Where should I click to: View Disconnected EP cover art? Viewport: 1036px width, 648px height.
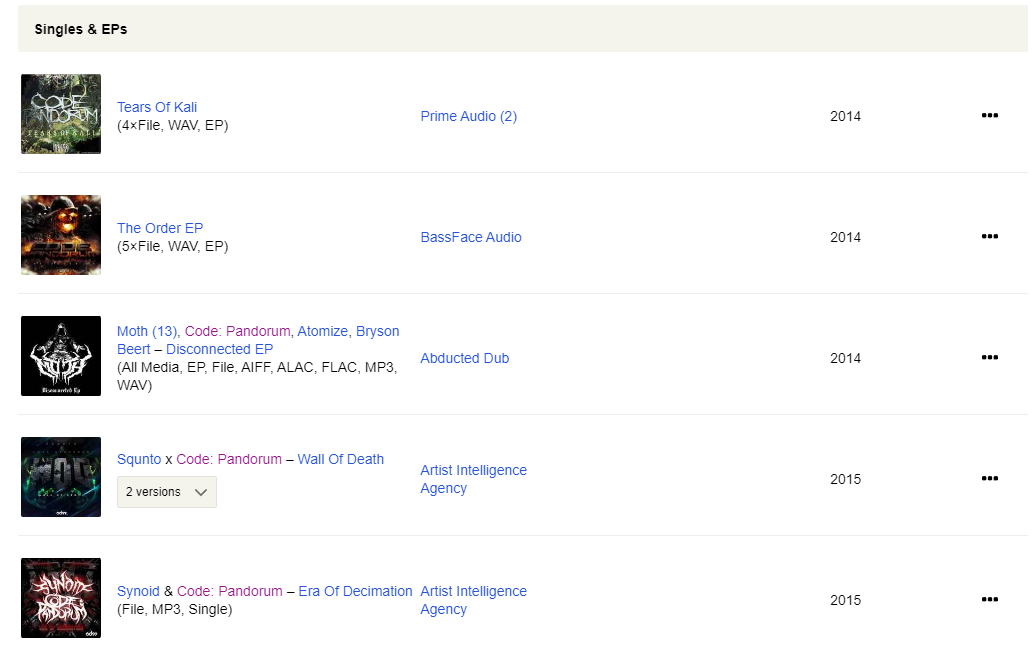pyautogui.click(x=61, y=356)
